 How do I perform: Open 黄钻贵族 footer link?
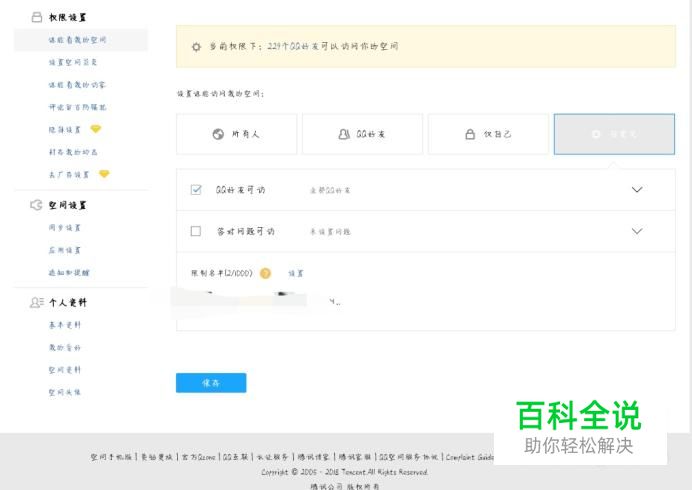point(157,457)
